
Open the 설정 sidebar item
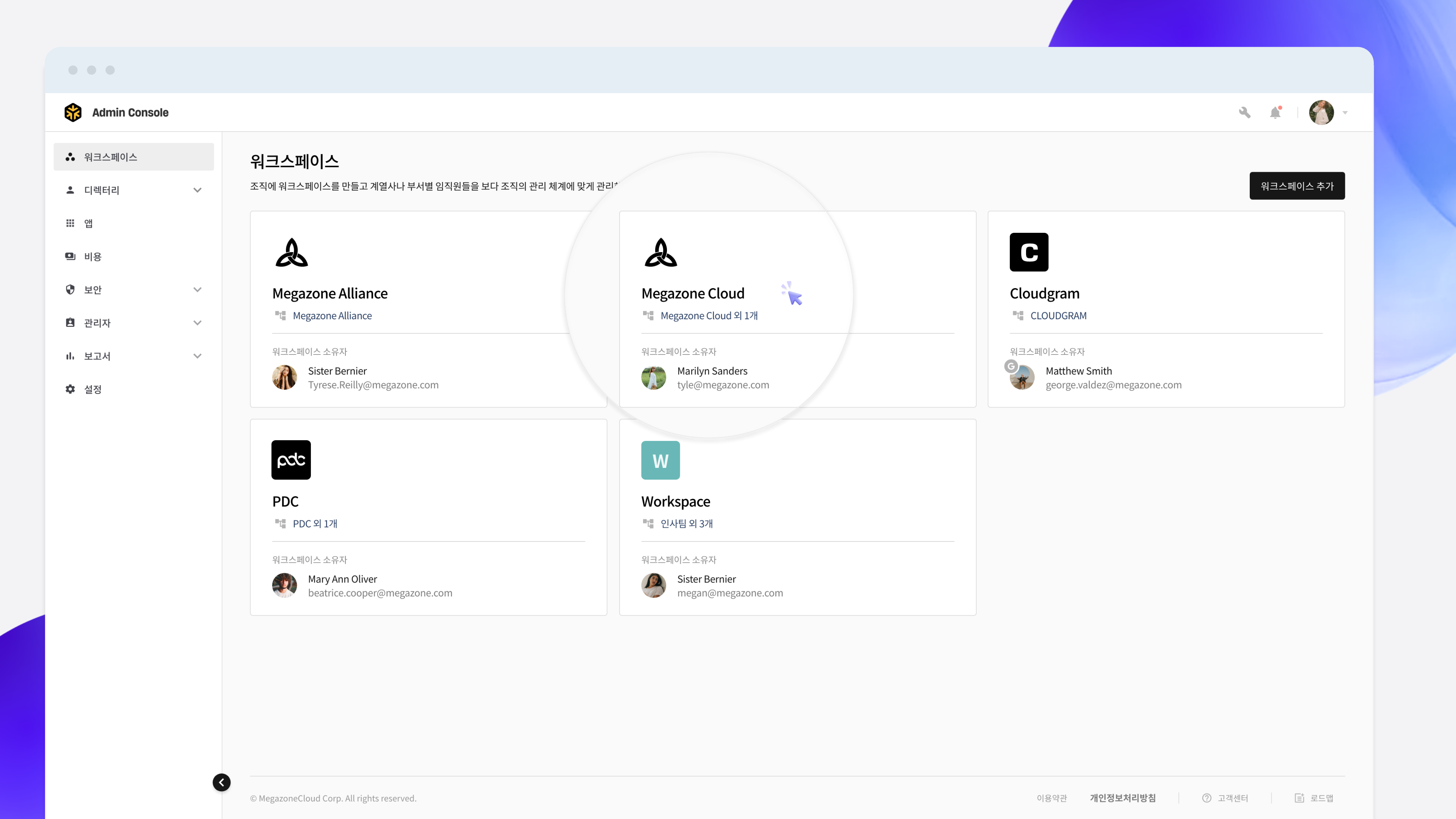[x=134, y=389]
